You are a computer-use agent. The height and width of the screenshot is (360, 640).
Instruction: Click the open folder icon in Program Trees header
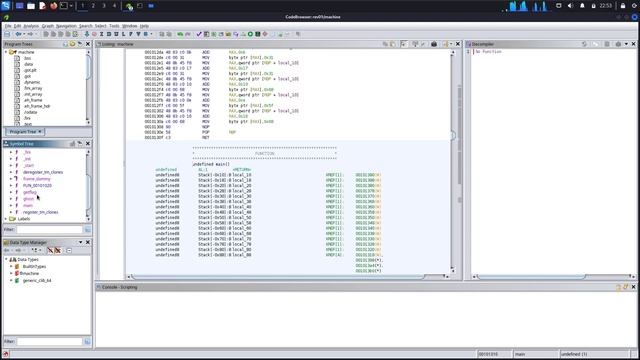(x=72, y=44)
